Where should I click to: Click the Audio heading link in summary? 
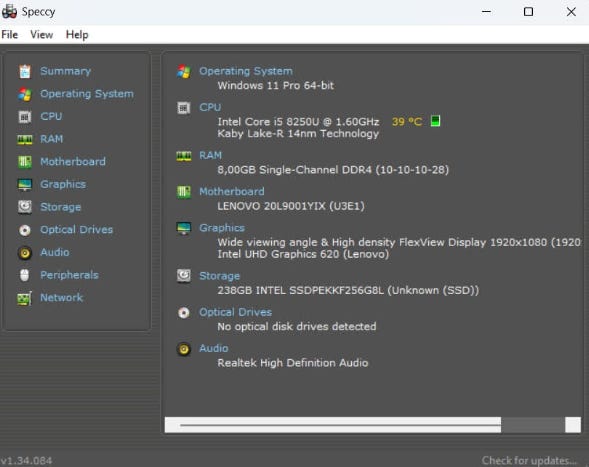coord(213,348)
